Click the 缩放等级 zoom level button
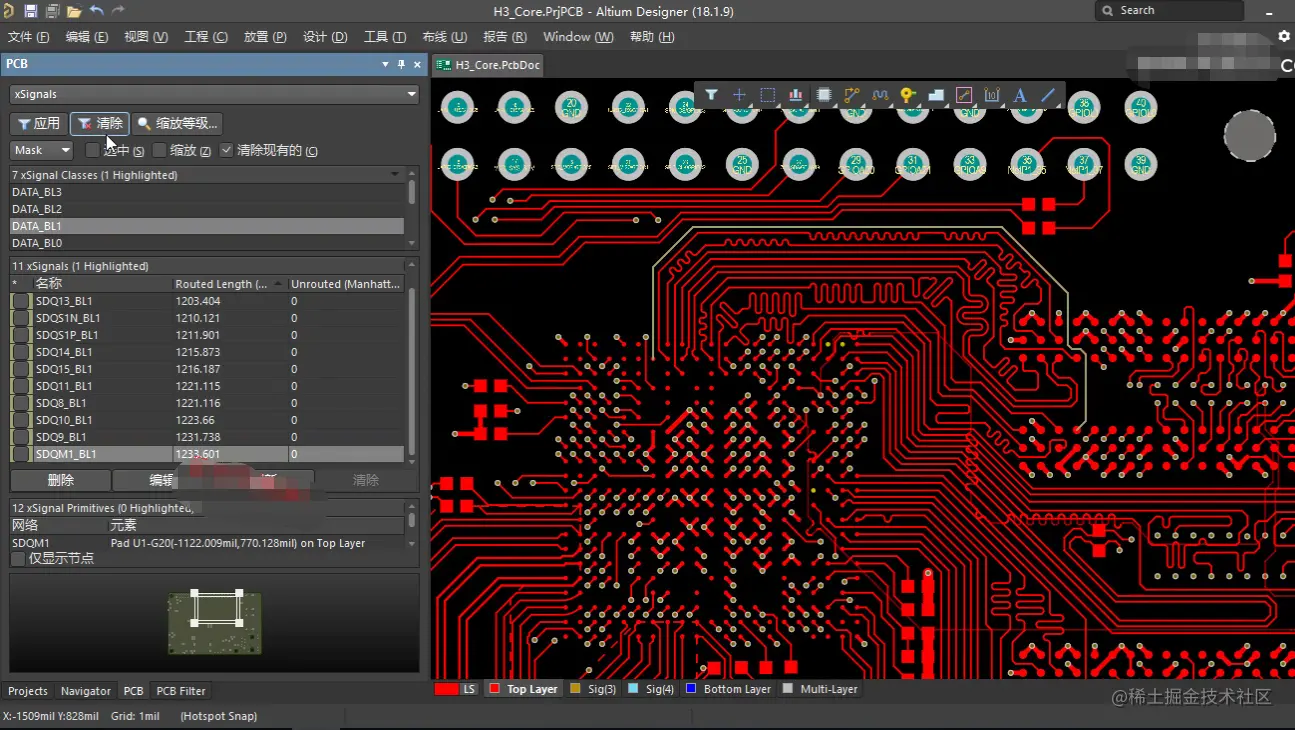1295x730 pixels. (x=177, y=123)
